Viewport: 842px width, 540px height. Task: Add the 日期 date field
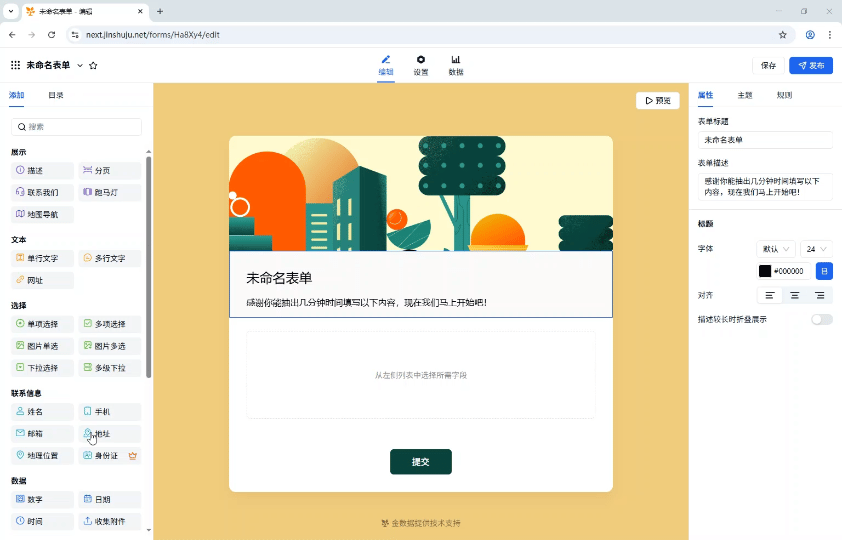pyautogui.click(x=110, y=499)
